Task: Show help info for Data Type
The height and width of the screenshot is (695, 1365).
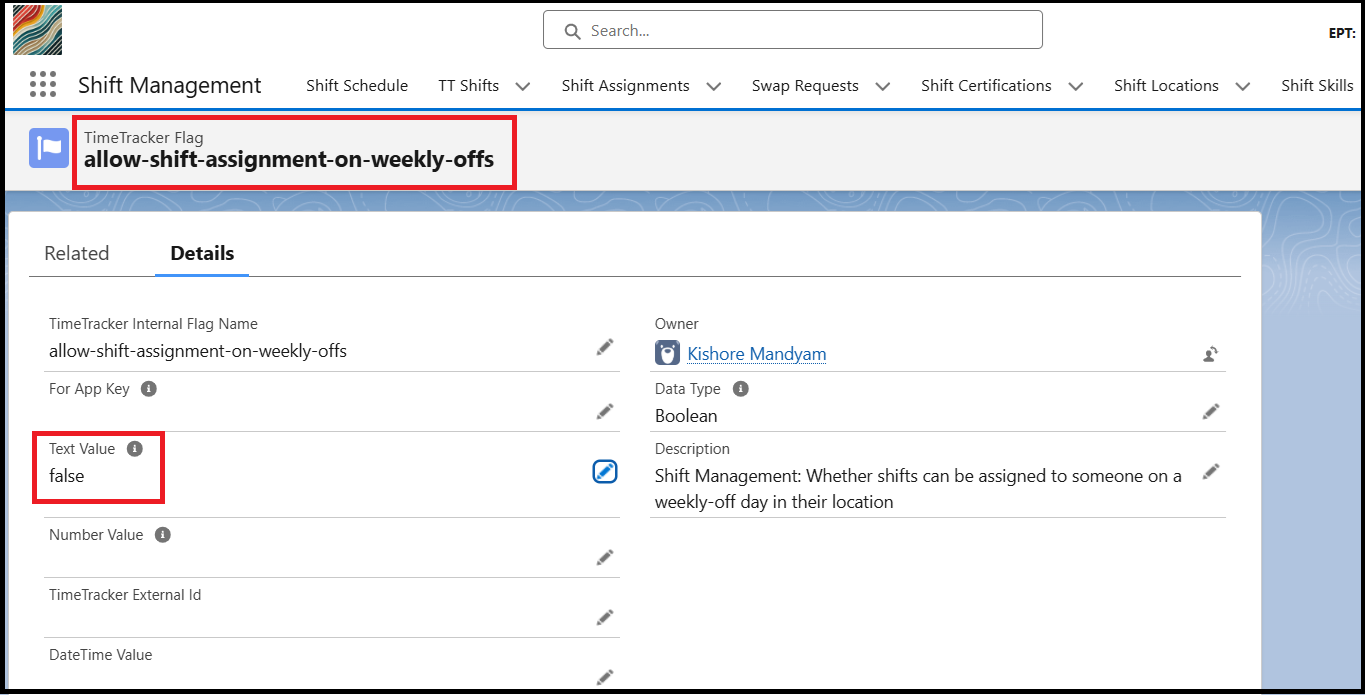Action: [x=740, y=389]
